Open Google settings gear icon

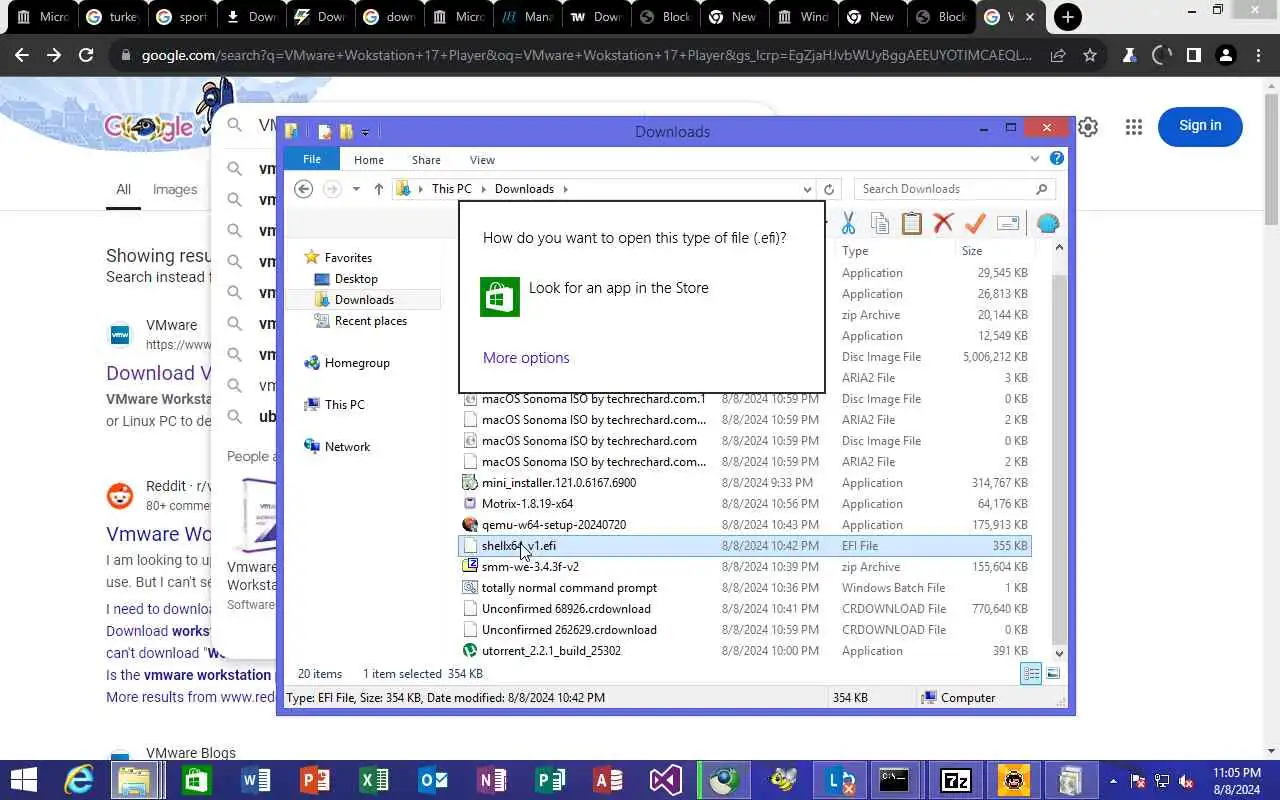(1088, 127)
